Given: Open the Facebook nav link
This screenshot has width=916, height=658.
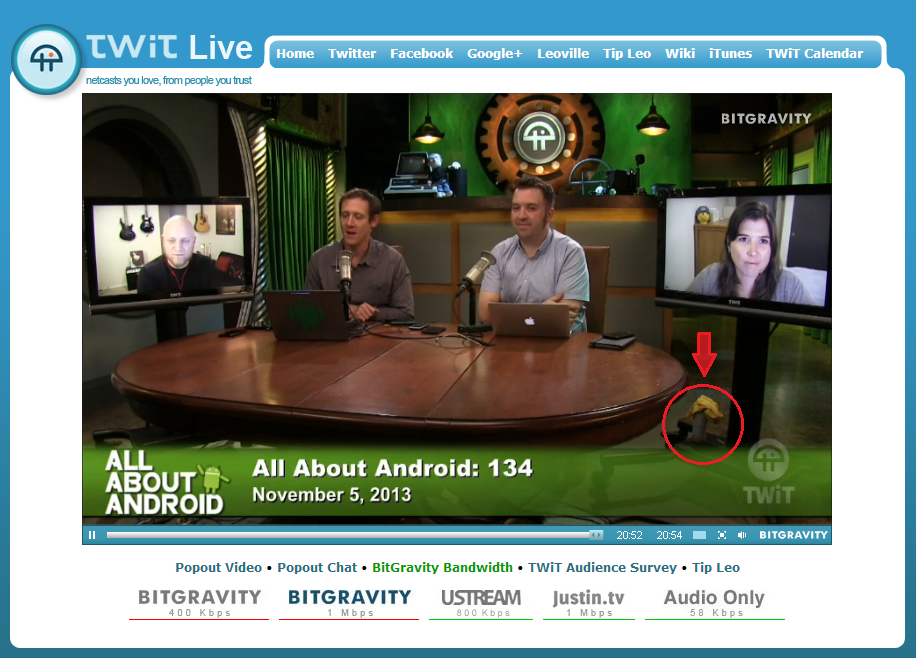Looking at the screenshot, I should (x=421, y=54).
